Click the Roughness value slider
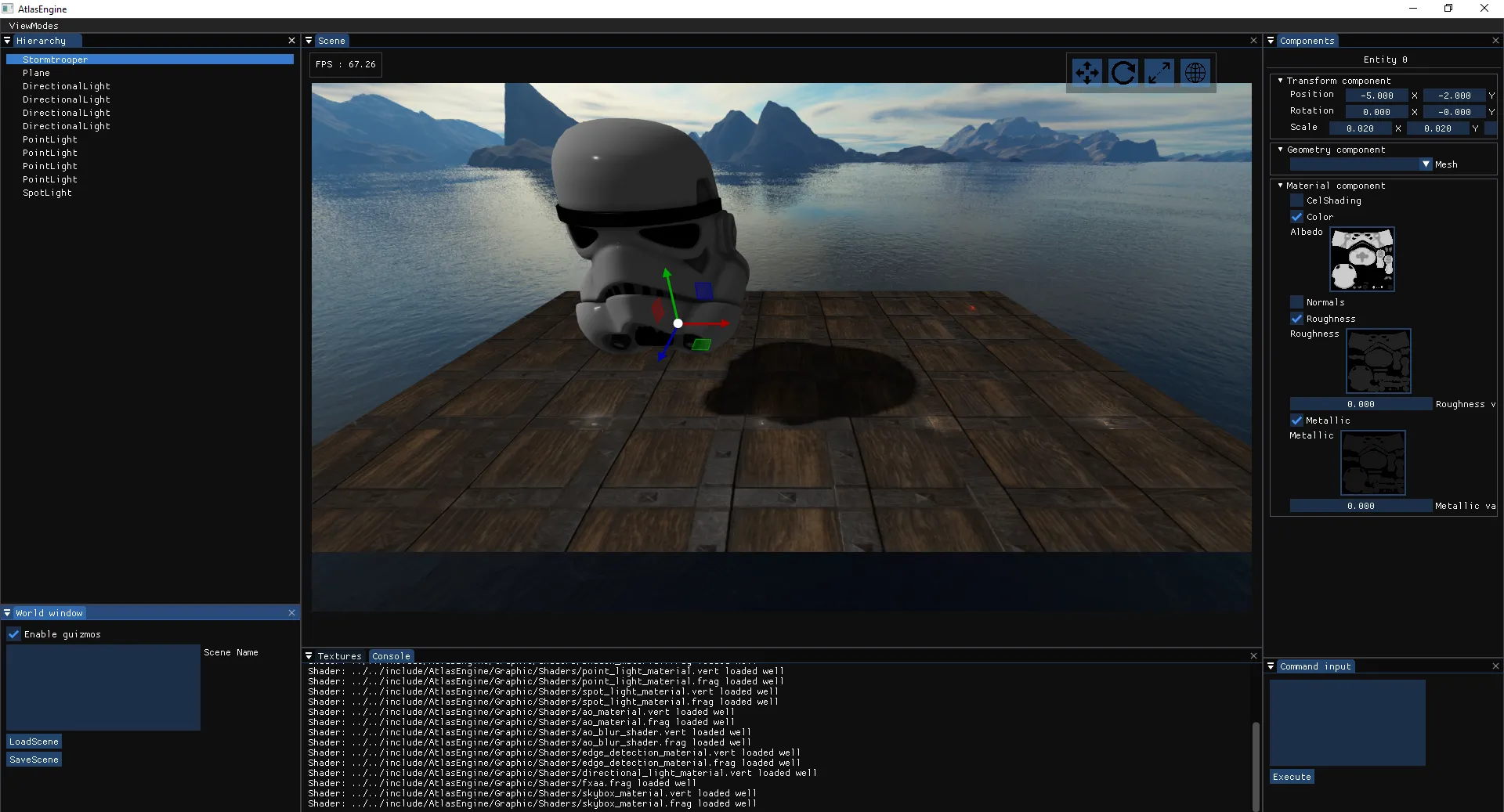Image resolution: width=1504 pixels, height=812 pixels. [x=1361, y=404]
